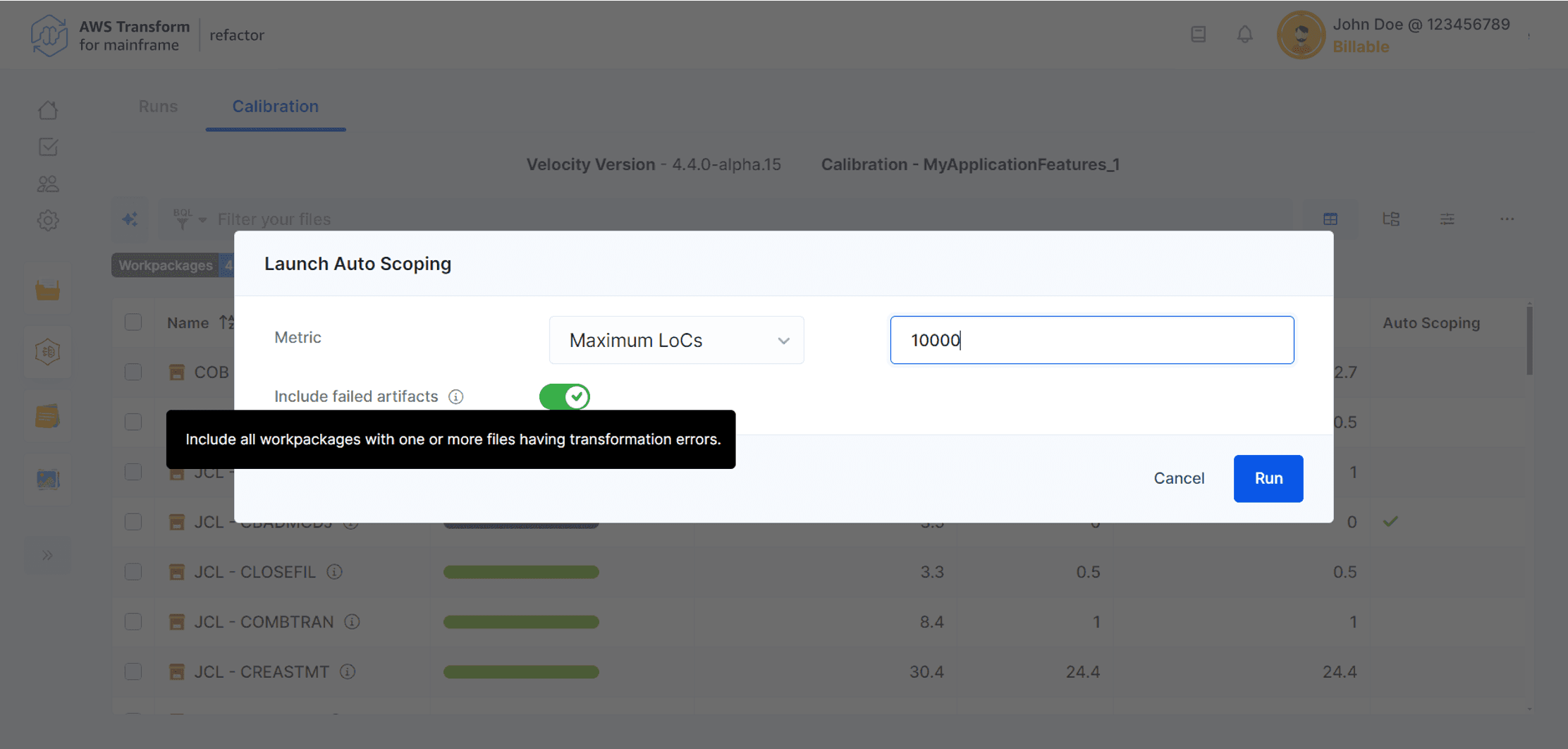1568x749 pixels.
Task: Open the Maximum LoCs metric dropdown
Action: coord(676,340)
